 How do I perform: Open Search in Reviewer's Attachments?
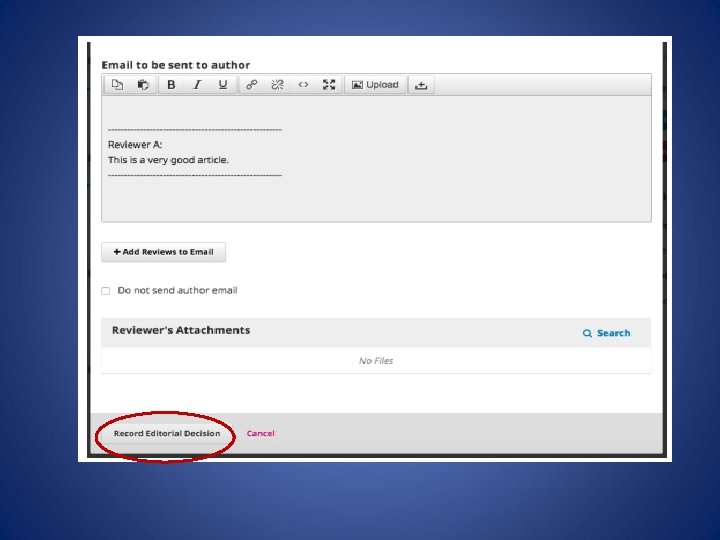607,333
